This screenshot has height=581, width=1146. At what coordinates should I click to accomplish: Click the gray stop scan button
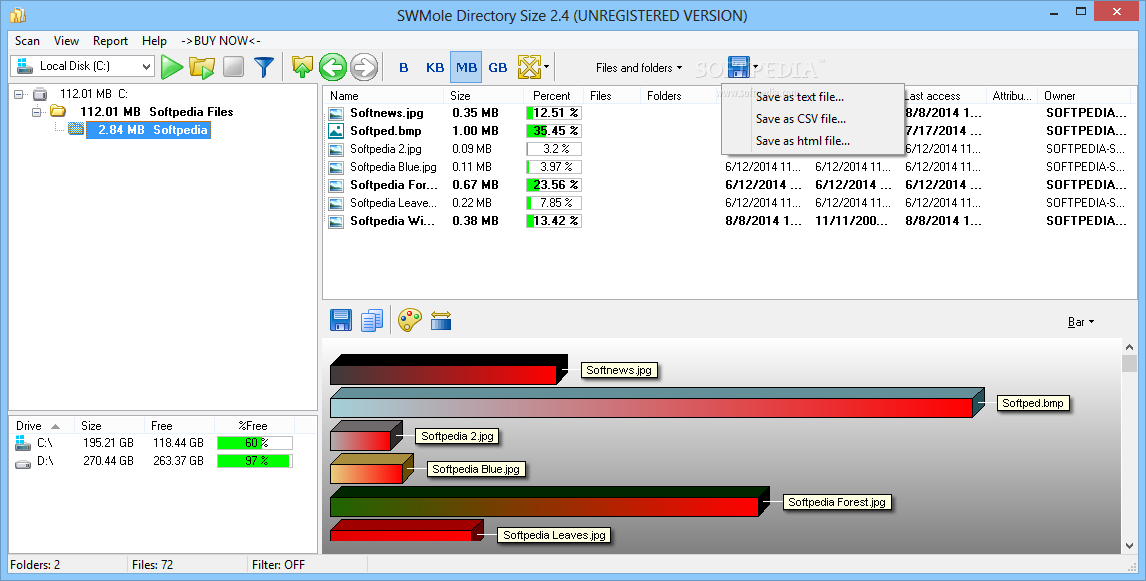click(x=233, y=67)
